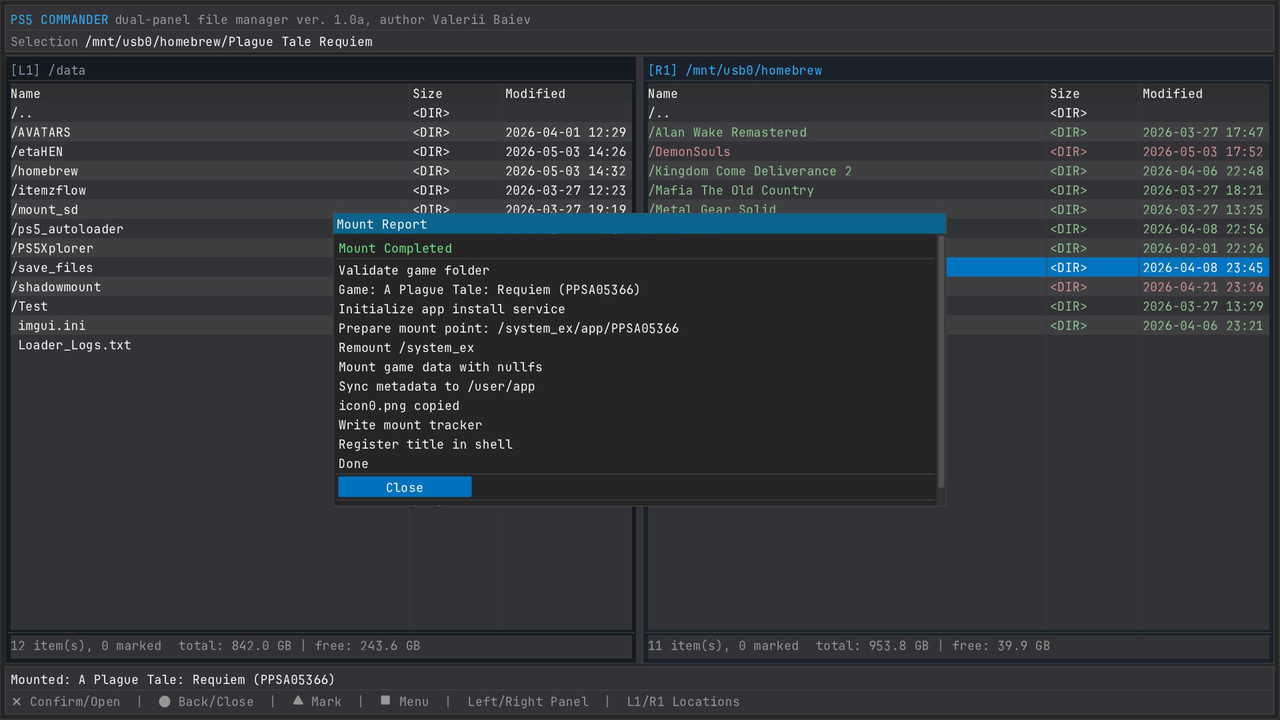Select the Loader_Logs.txt file
Screen dimensions: 1280x720
[171, 345]
